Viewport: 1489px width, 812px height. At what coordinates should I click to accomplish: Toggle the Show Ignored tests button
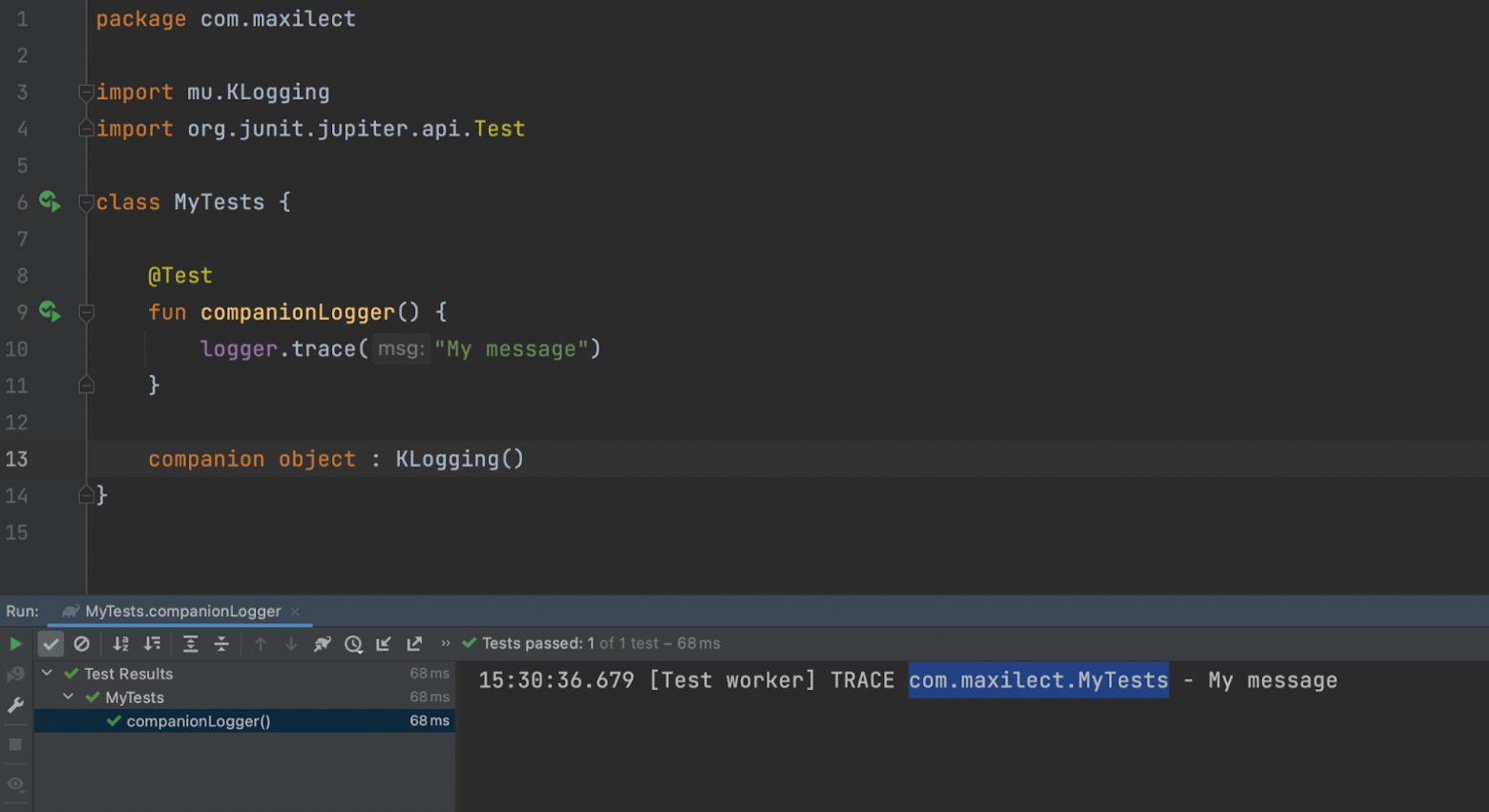point(82,644)
